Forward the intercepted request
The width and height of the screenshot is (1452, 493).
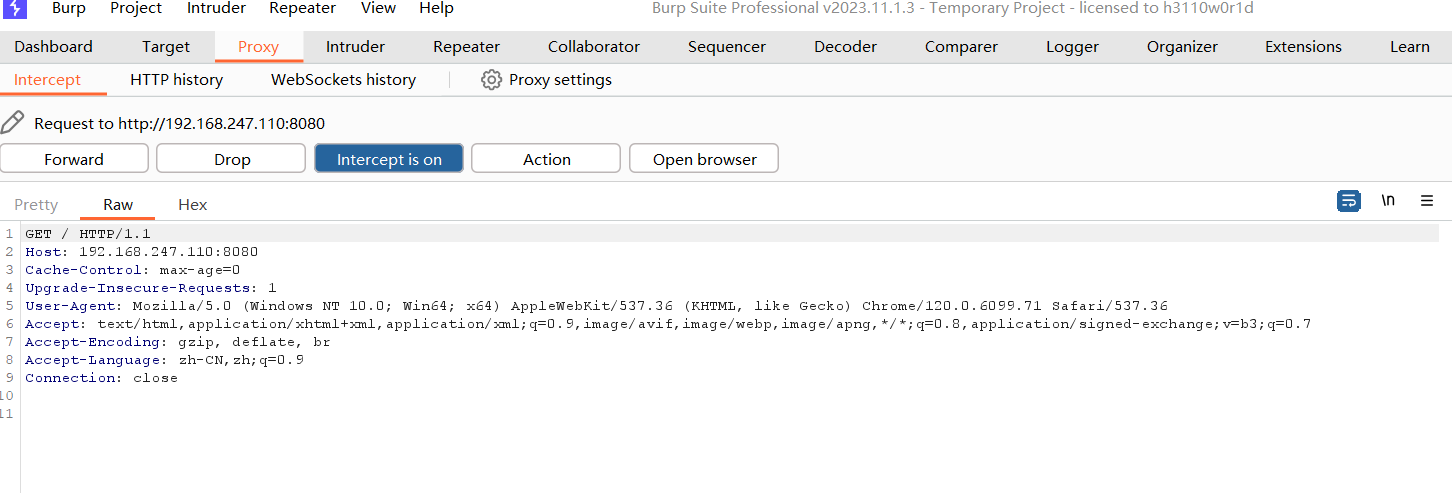click(x=74, y=159)
